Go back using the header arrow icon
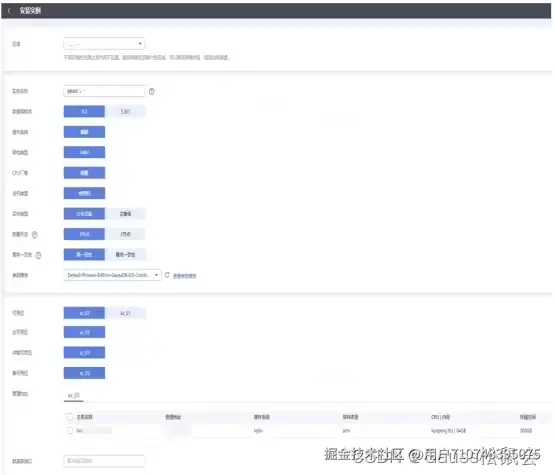 (x=9, y=11)
